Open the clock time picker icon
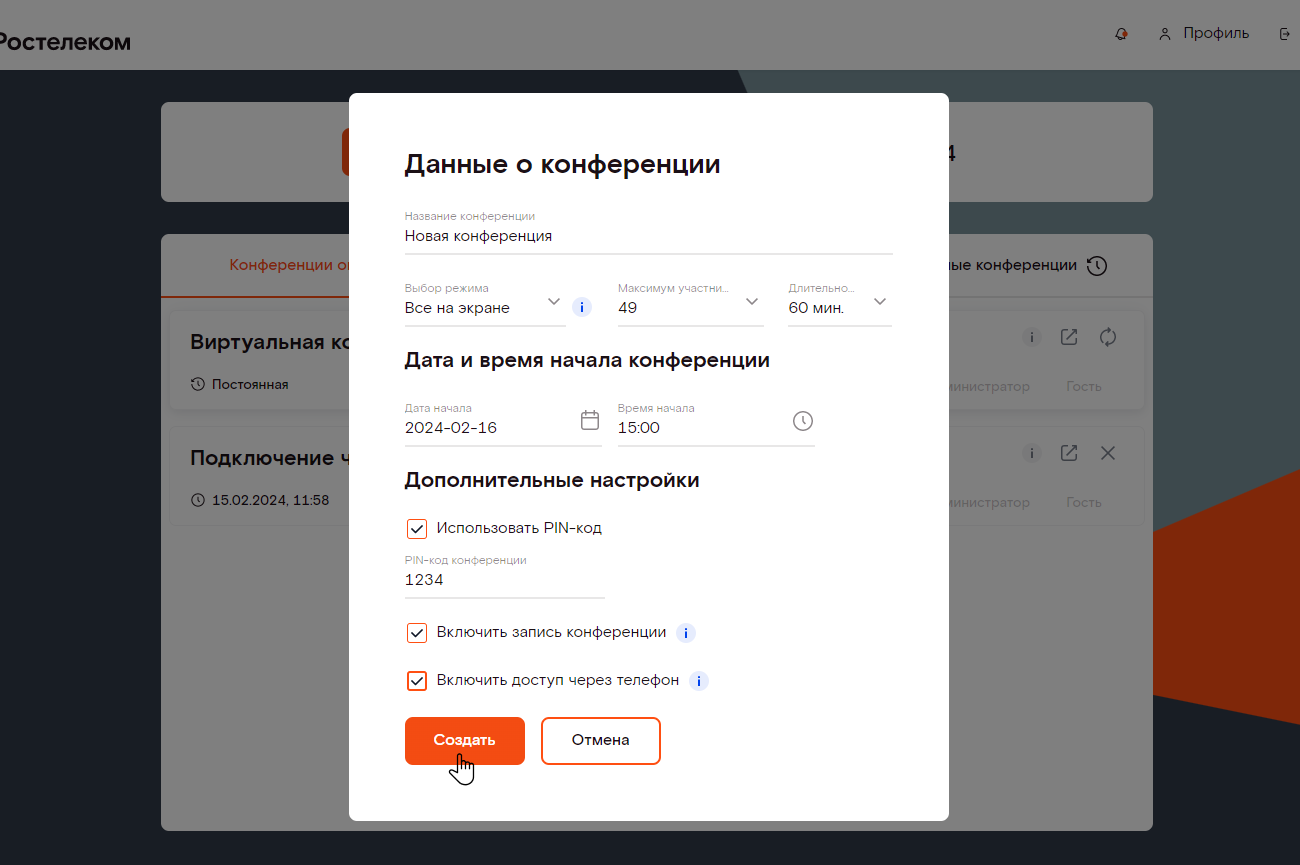 803,421
